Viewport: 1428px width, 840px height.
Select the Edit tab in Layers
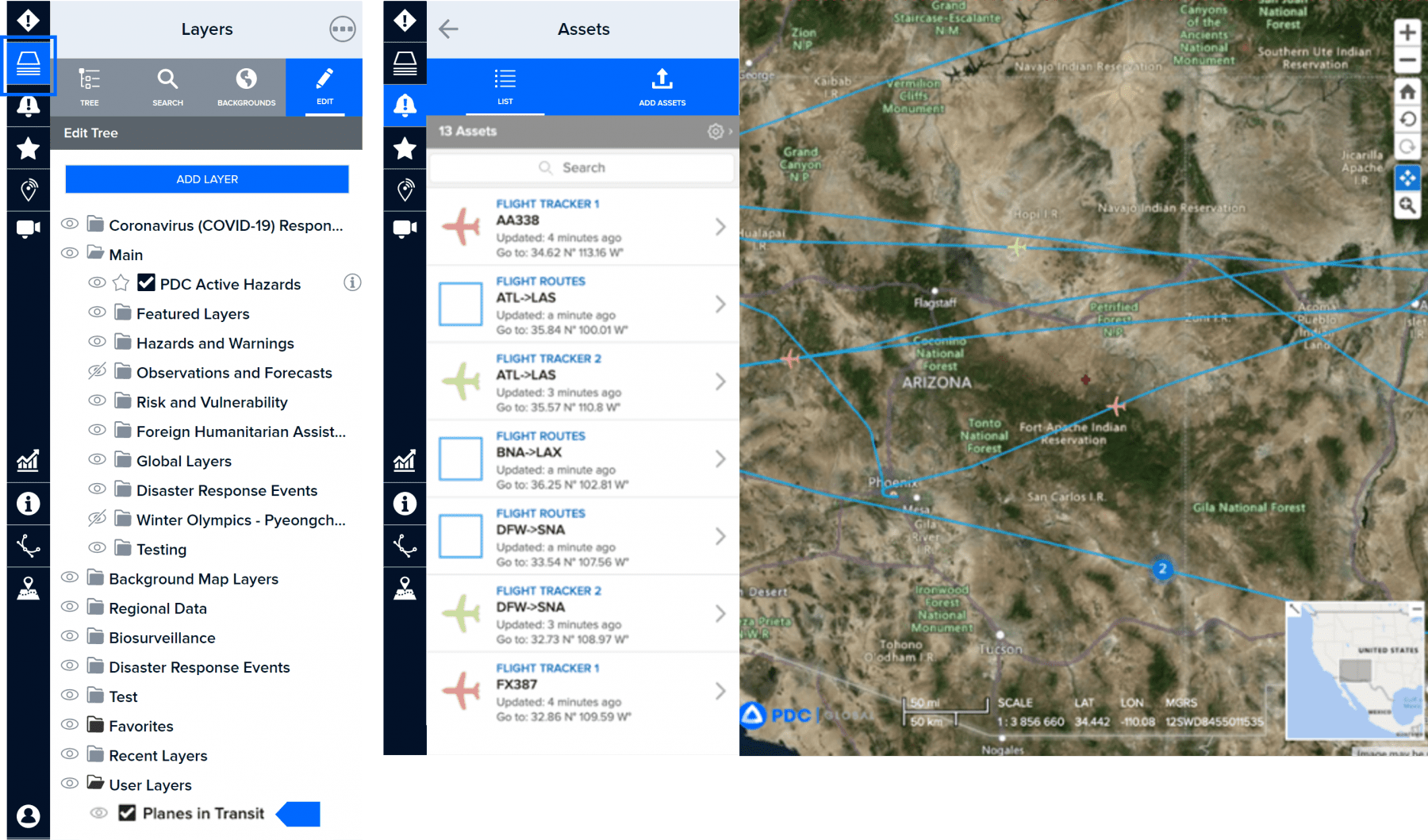coord(324,87)
